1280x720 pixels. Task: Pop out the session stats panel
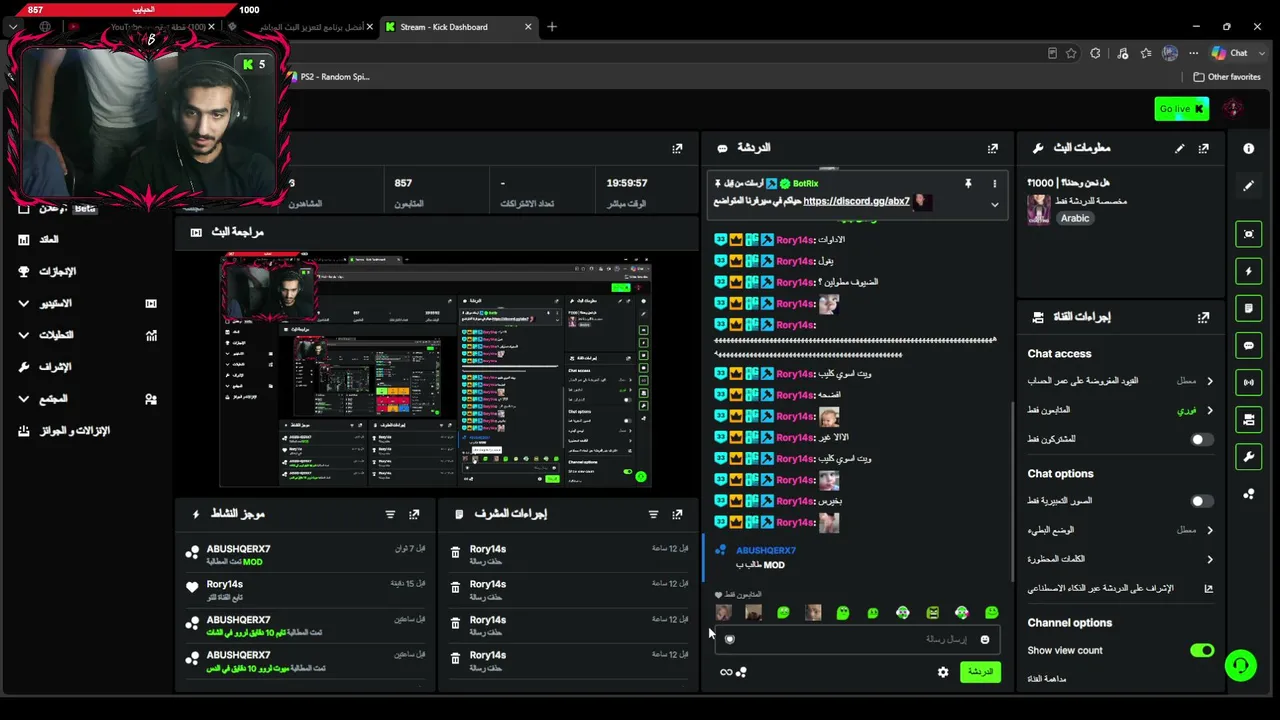coord(677,148)
